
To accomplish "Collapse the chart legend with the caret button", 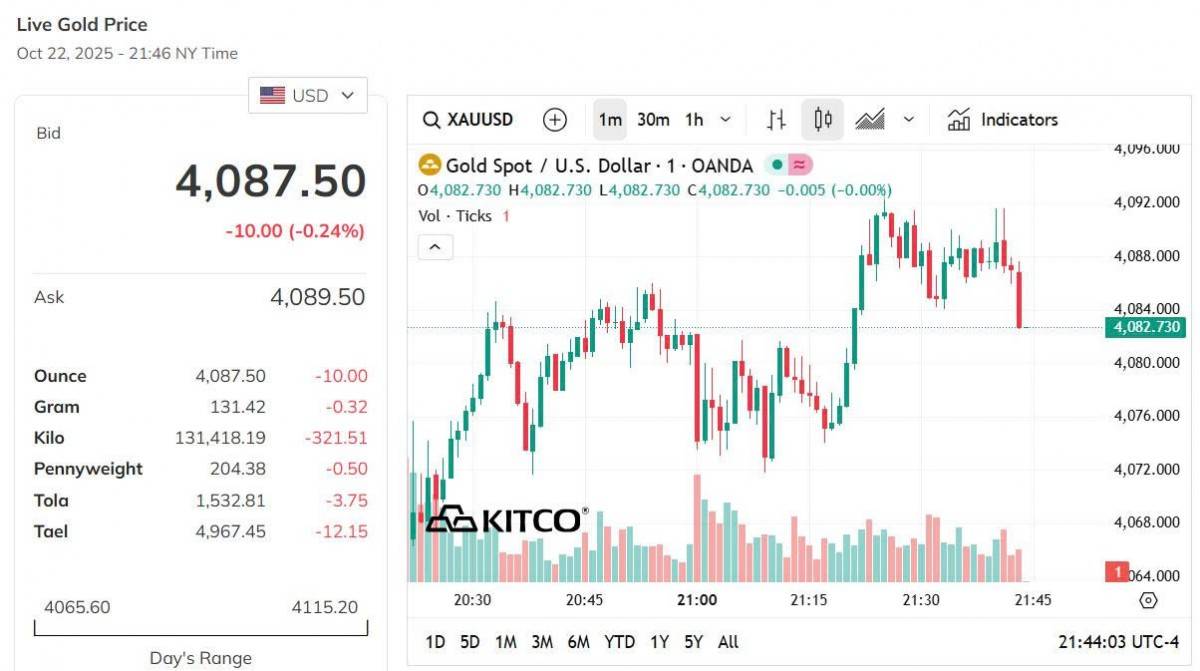I will pyautogui.click(x=435, y=246).
